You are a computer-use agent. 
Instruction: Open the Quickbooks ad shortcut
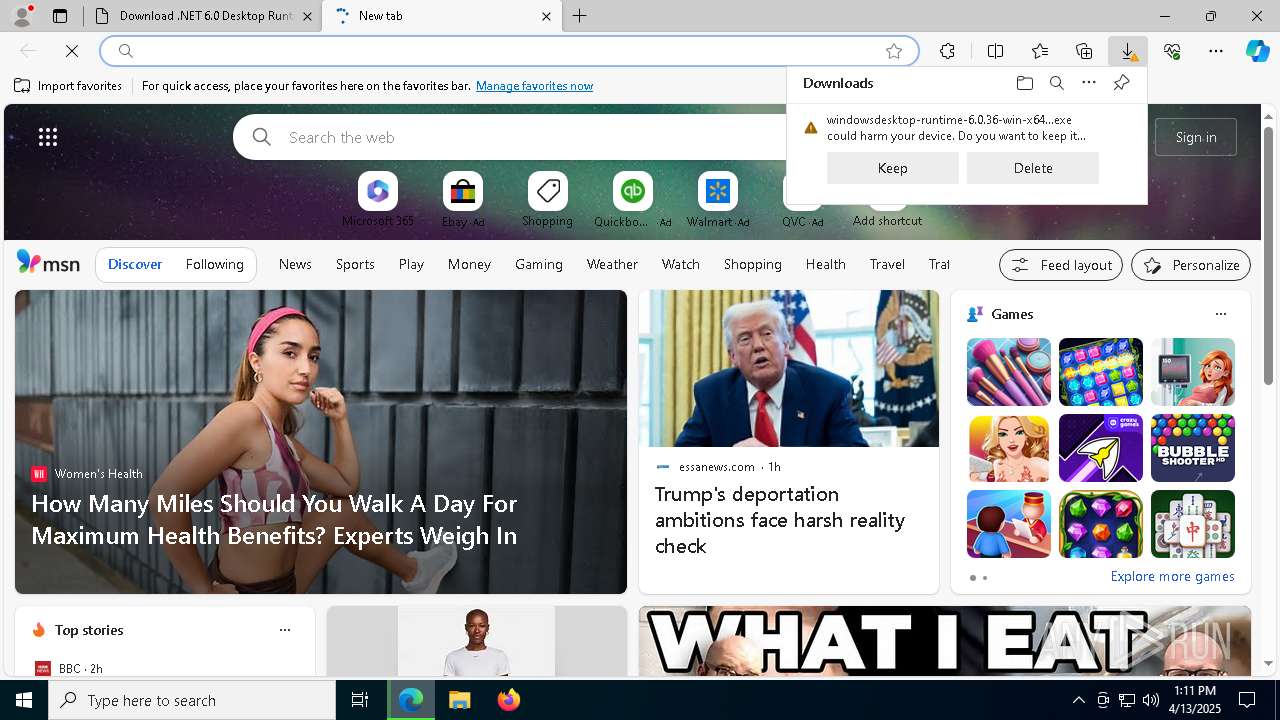coord(633,199)
